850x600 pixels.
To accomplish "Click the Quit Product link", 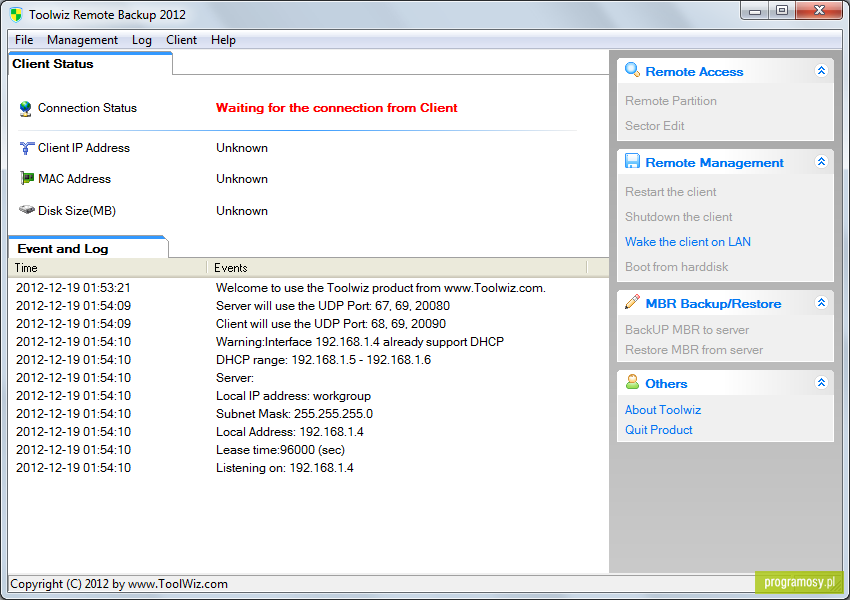I will (659, 430).
